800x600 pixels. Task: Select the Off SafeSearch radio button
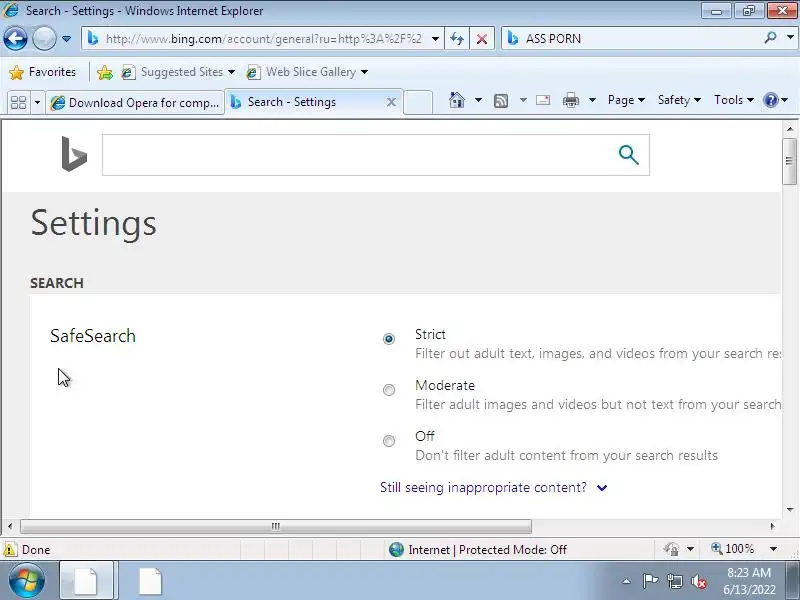tap(389, 441)
